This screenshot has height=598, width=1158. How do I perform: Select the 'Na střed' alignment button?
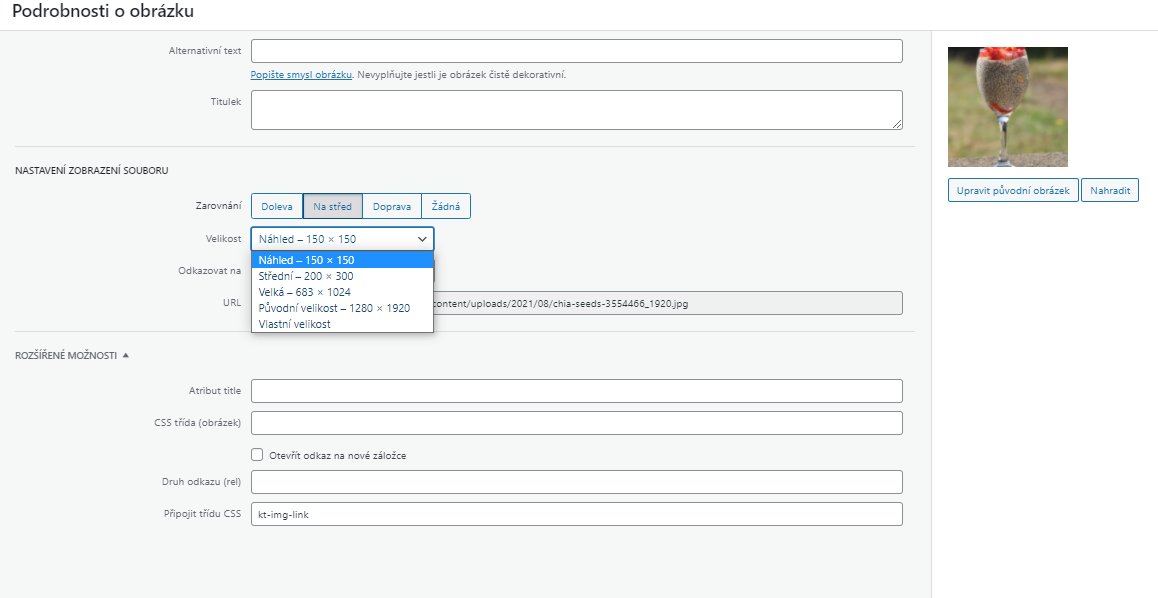pos(332,207)
